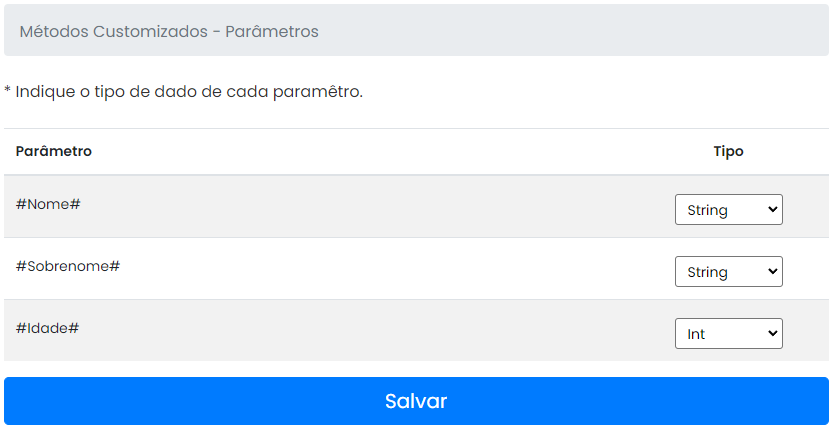Click the #Nome# parameter label
835x431 pixels.
tap(48, 204)
